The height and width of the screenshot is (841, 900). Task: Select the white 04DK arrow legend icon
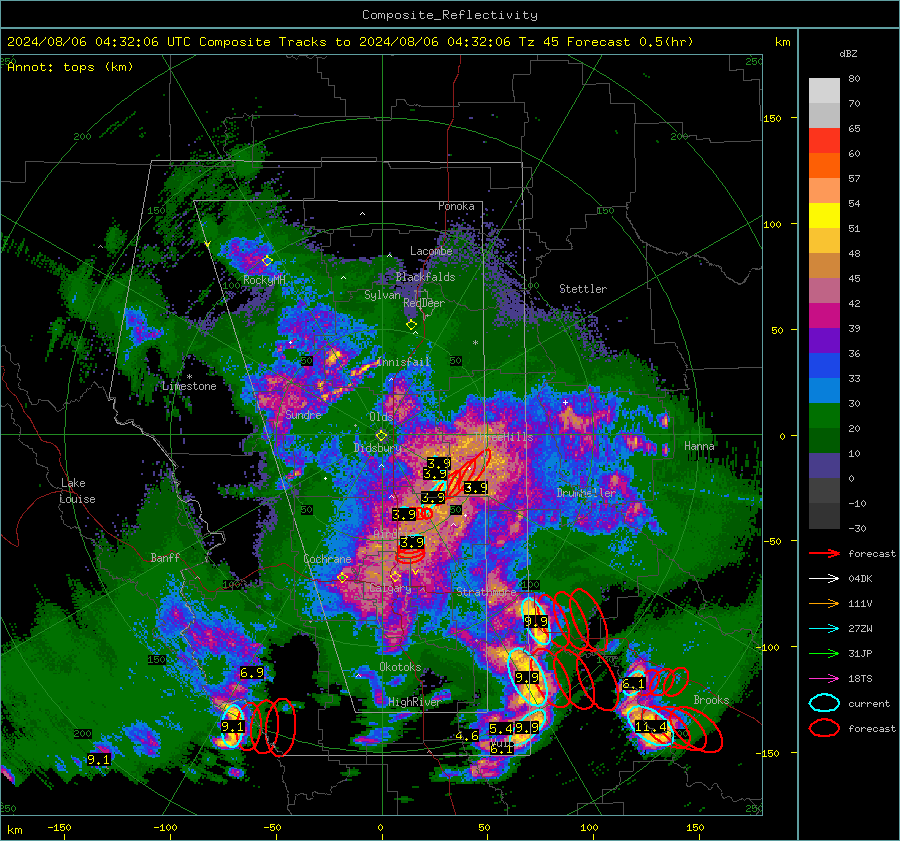824,579
